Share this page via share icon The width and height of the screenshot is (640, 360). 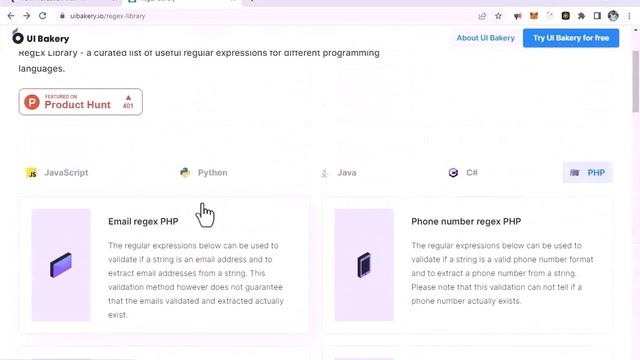482,16
